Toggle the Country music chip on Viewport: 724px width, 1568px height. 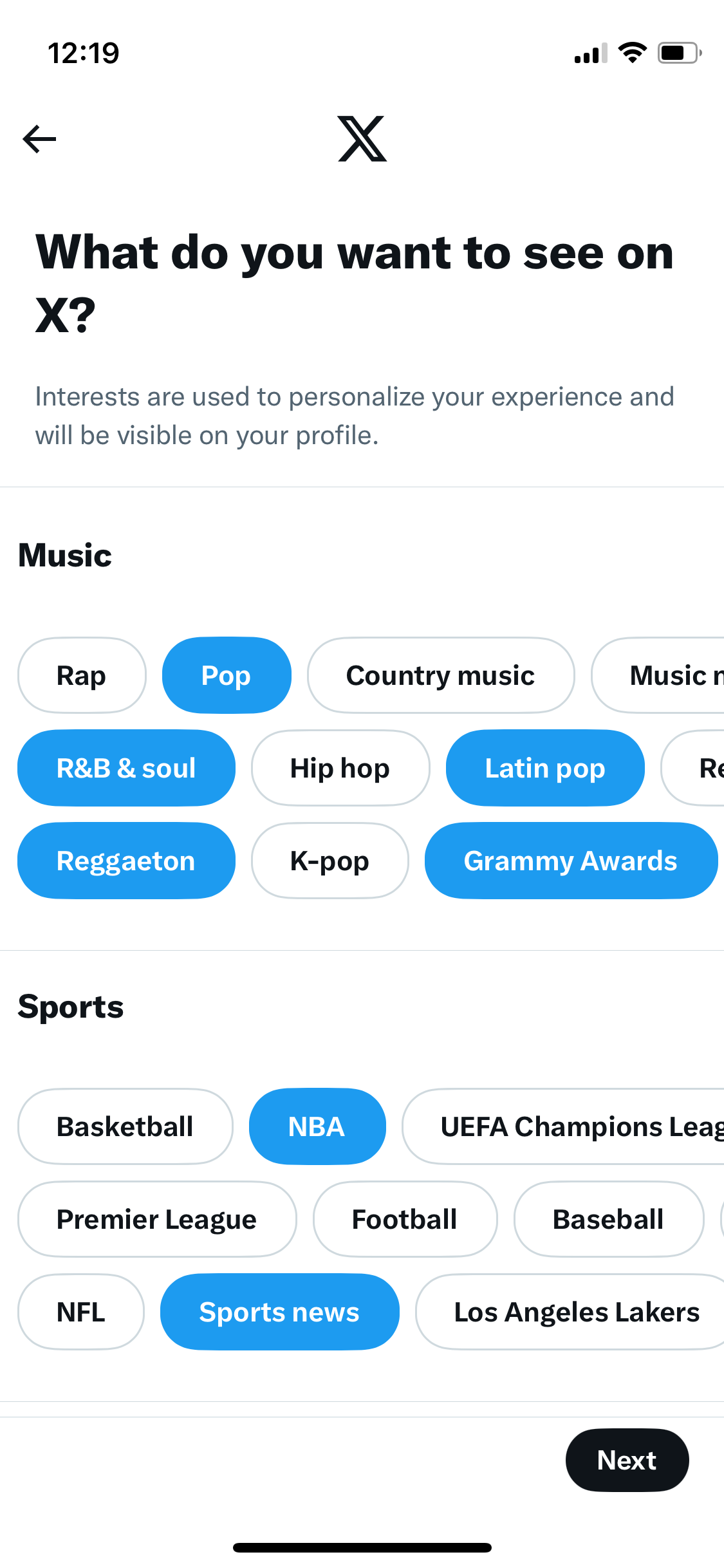coord(441,675)
